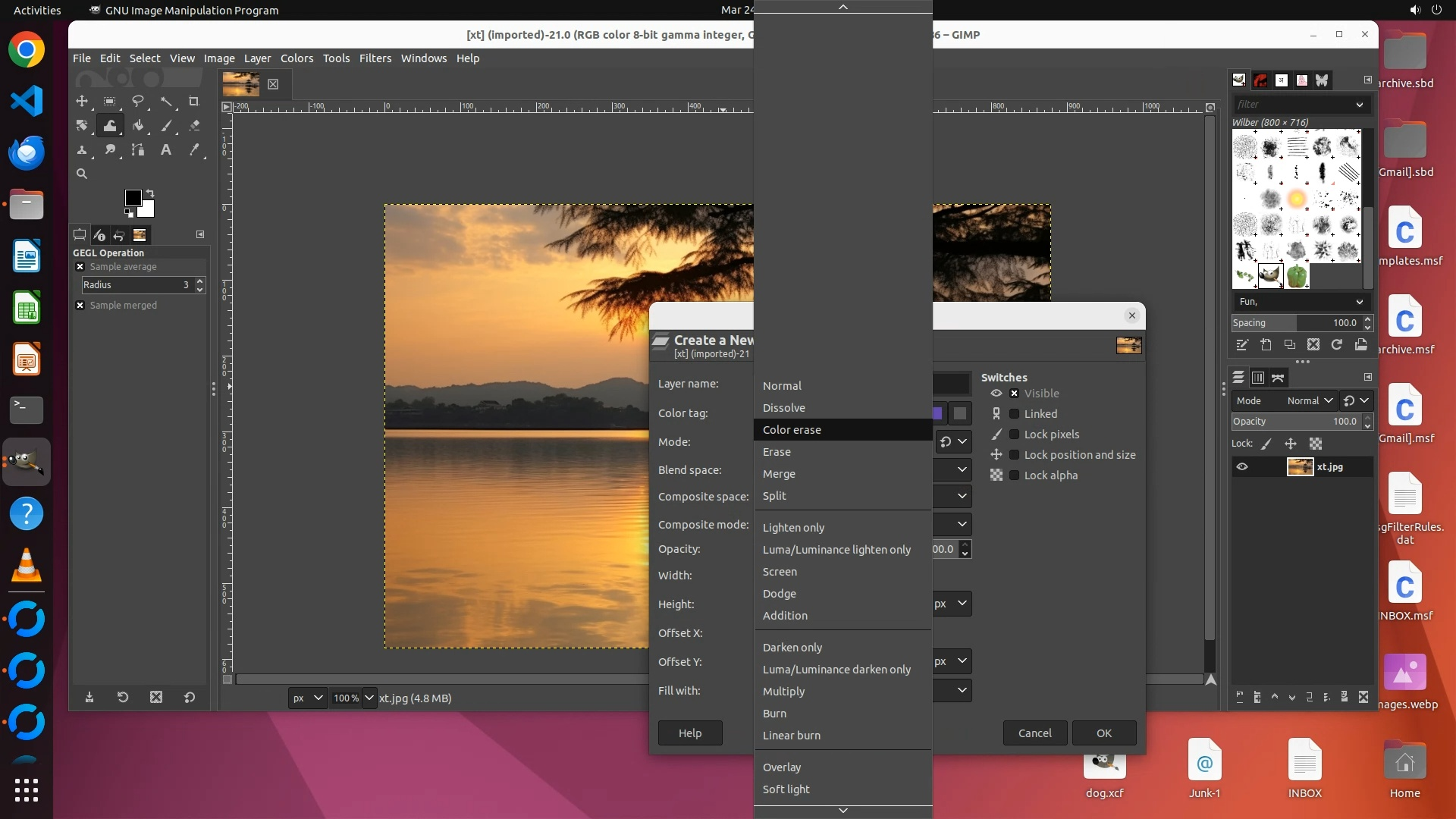
Task: Enable the Lock pixels checkbox
Action: pyautogui.click(x=1014, y=435)
